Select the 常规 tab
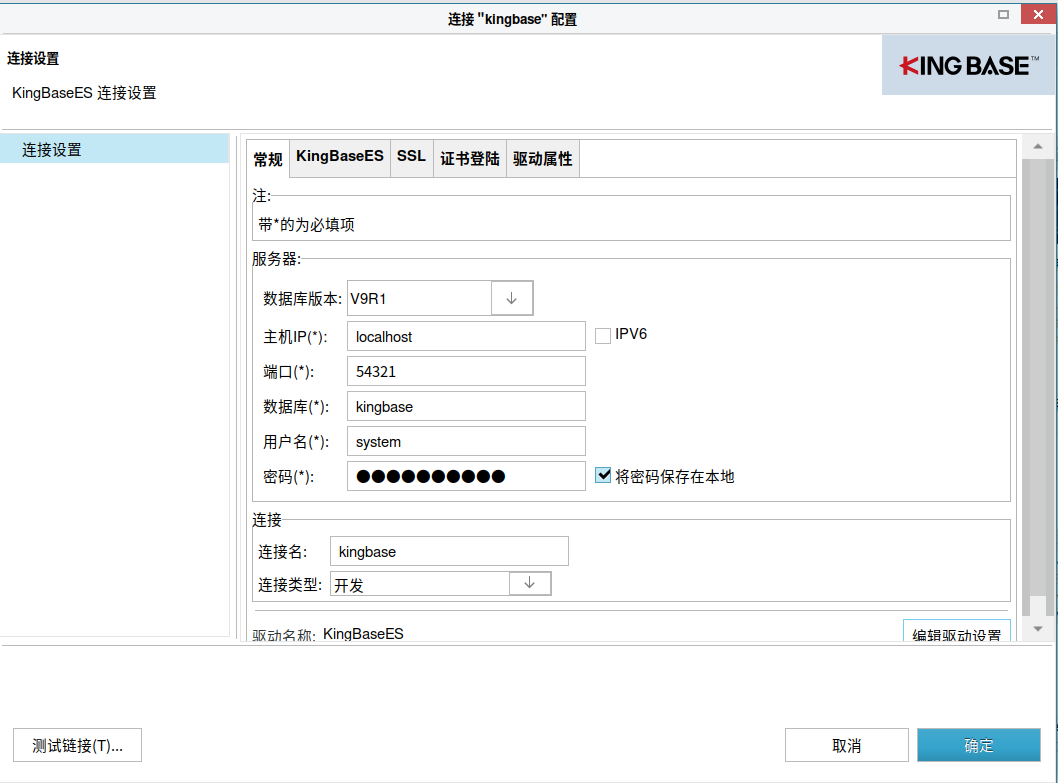The height and width of the screenshot is (783, 1058). (x=267, y=157)
